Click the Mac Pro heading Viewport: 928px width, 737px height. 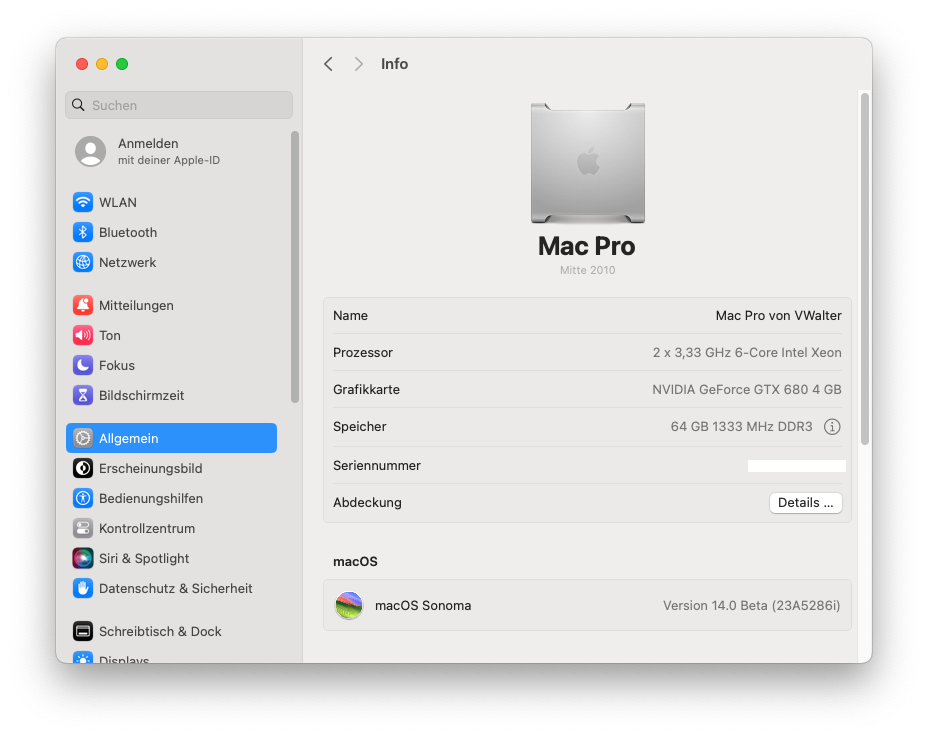[x=587, y=246]
